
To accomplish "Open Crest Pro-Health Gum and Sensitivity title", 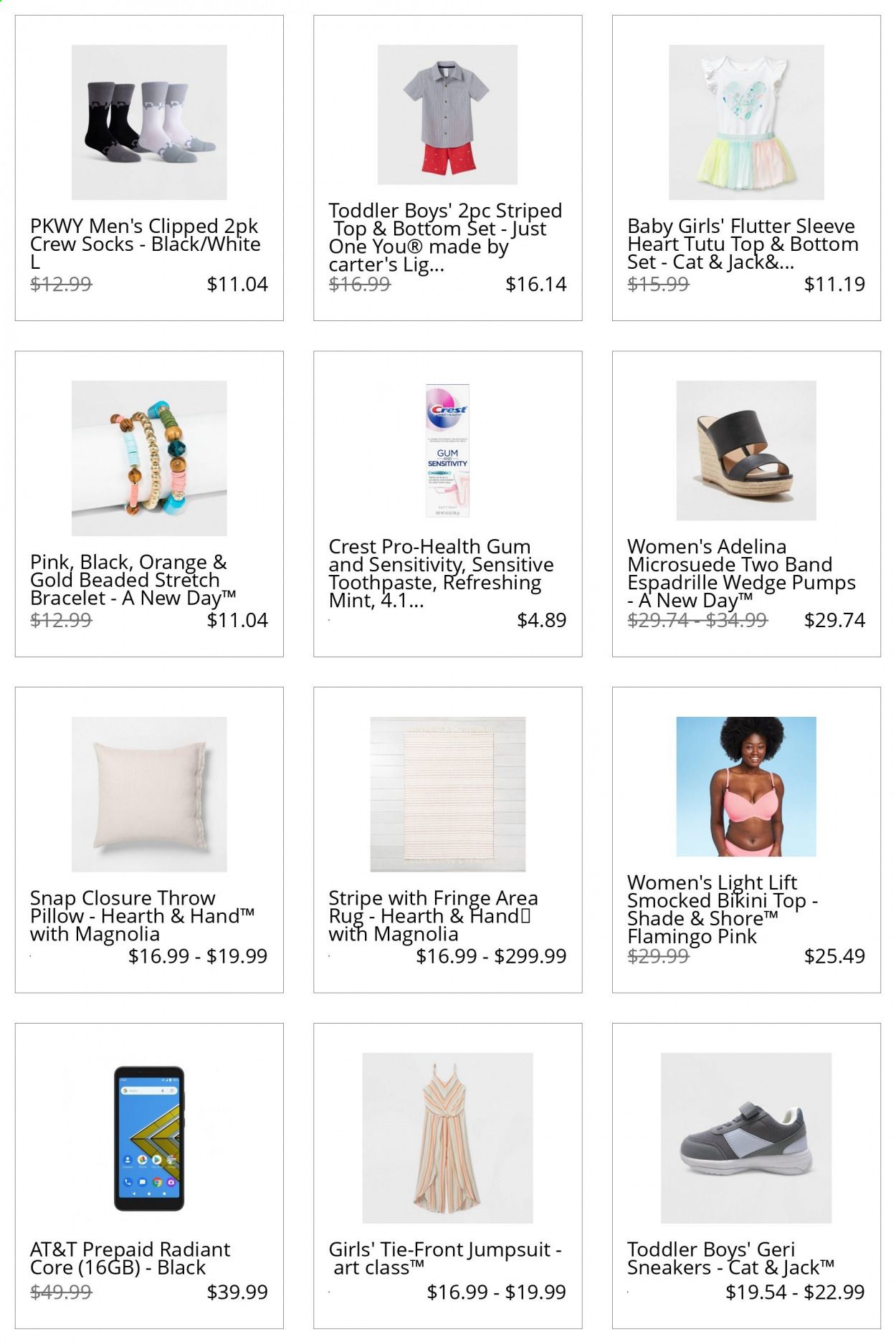I will click(441, 573).
